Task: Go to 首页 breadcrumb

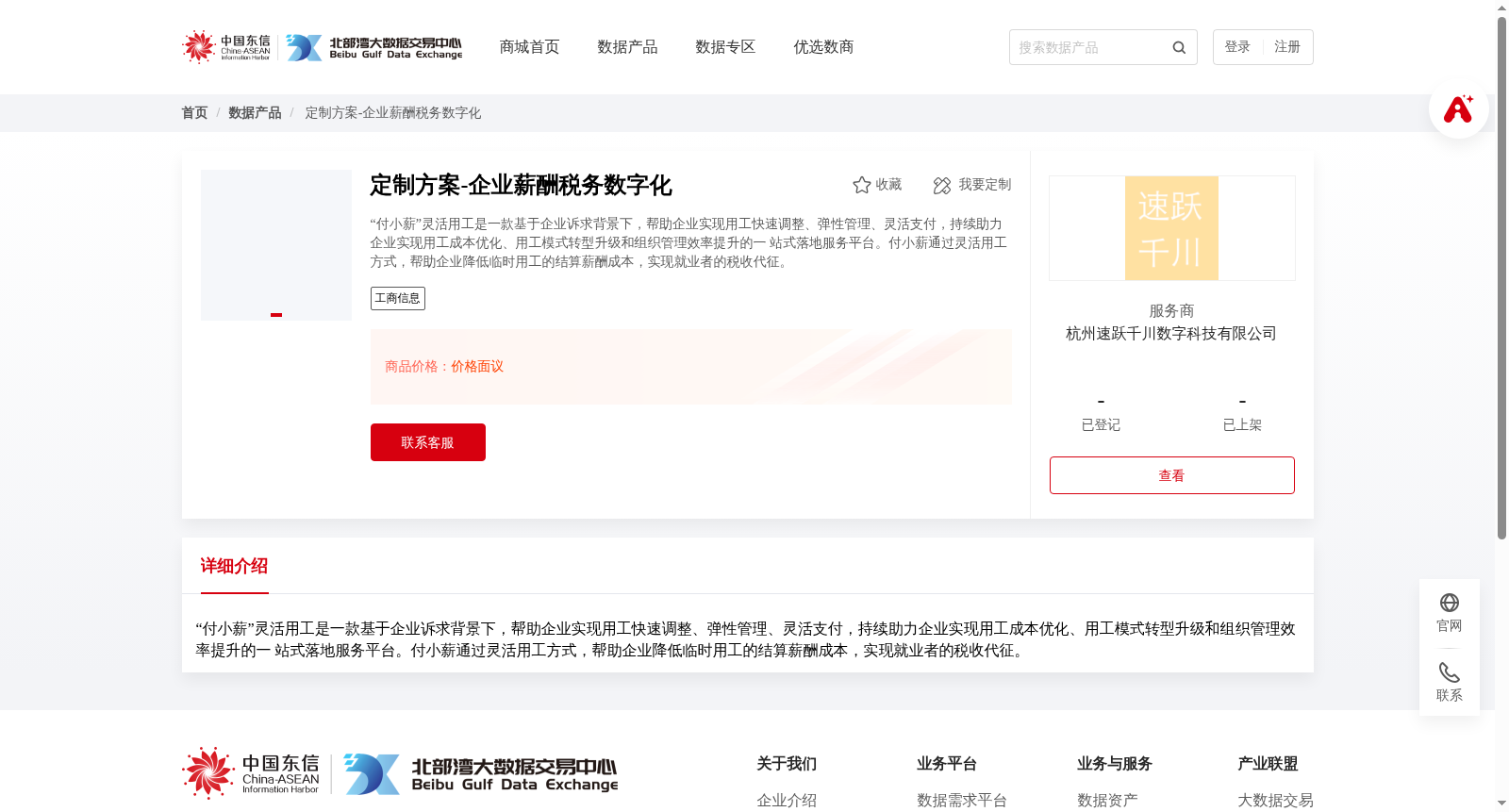Action: (194, 113)
